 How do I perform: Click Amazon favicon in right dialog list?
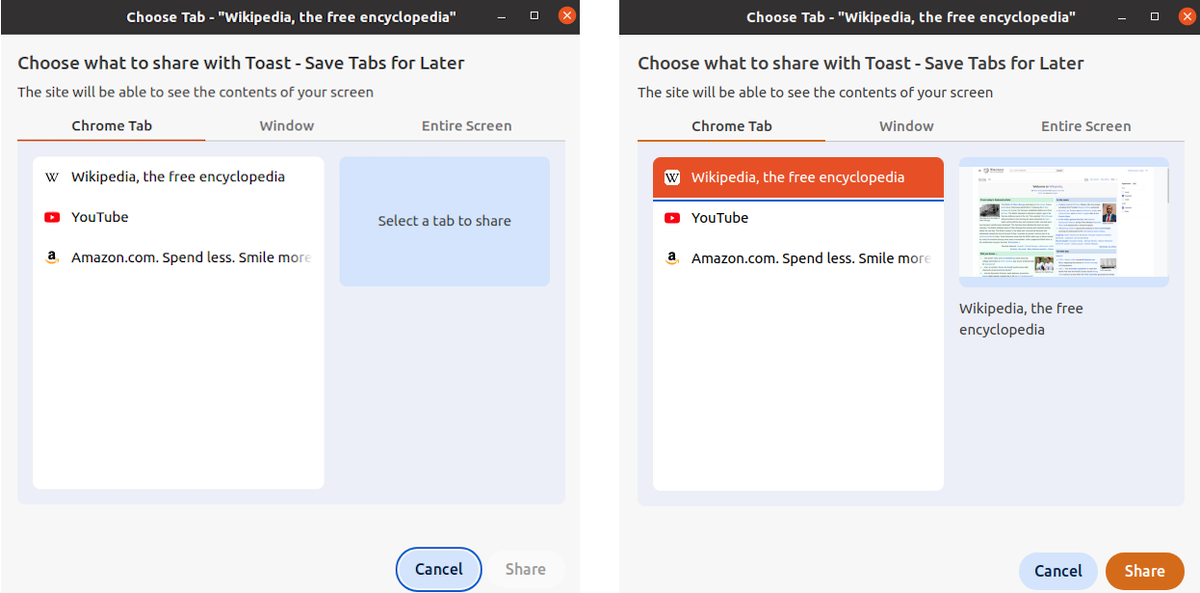click(x=672, y=258)
